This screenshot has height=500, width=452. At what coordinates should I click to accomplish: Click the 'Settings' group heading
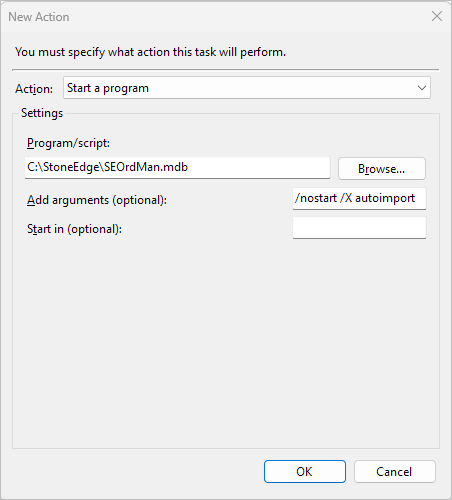click(x=42, y=113)
